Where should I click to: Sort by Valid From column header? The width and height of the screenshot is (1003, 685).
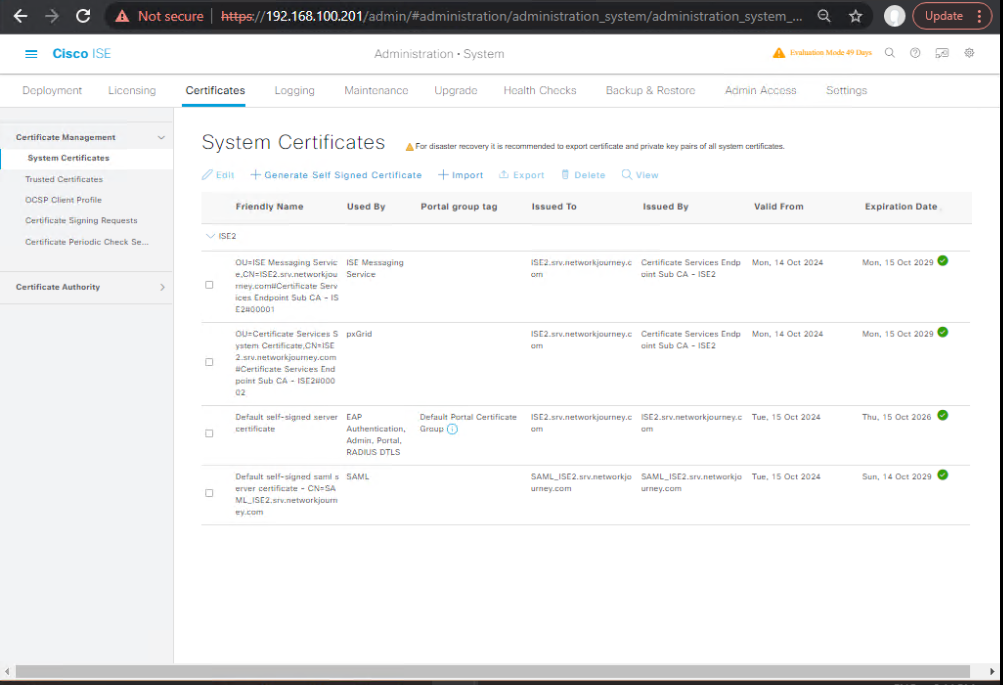[x=778, y=207]
